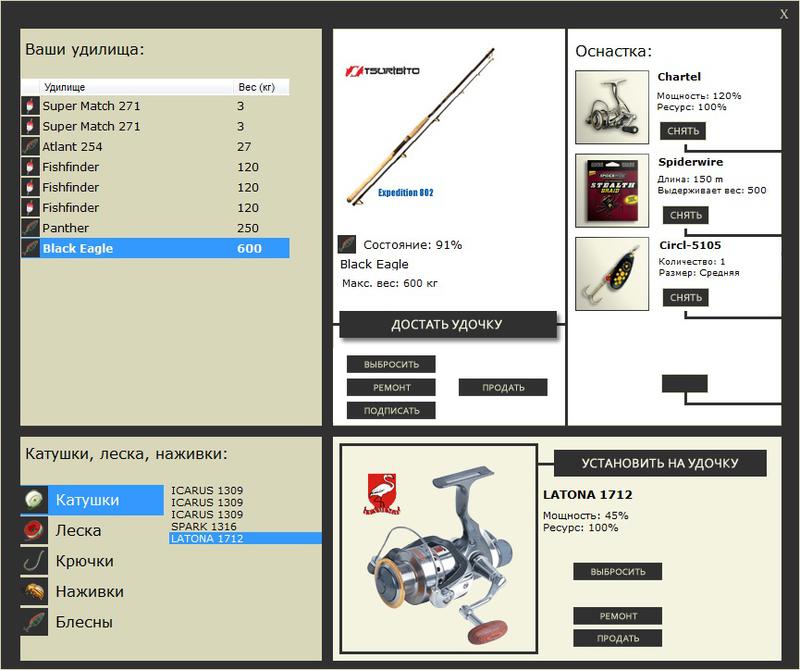The height and width of the screenshot is (670, 800).
Task: Select the first ICARUS 1309 reel
Action: (x=245, y=490)
